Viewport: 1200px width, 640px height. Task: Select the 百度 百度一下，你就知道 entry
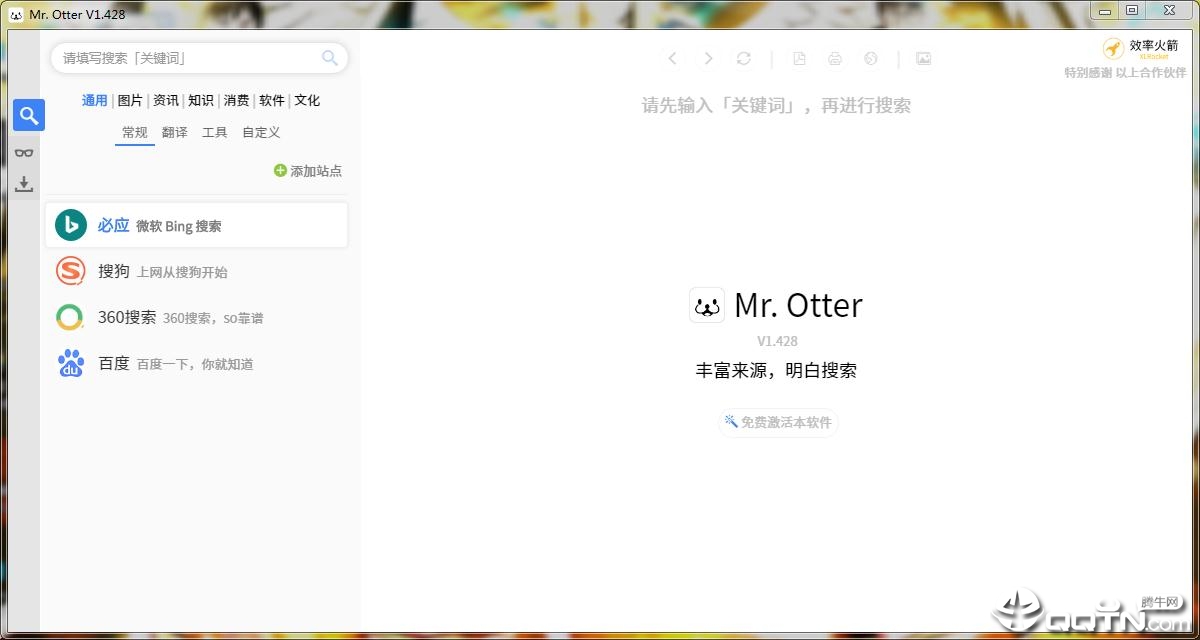click(197, 364)
